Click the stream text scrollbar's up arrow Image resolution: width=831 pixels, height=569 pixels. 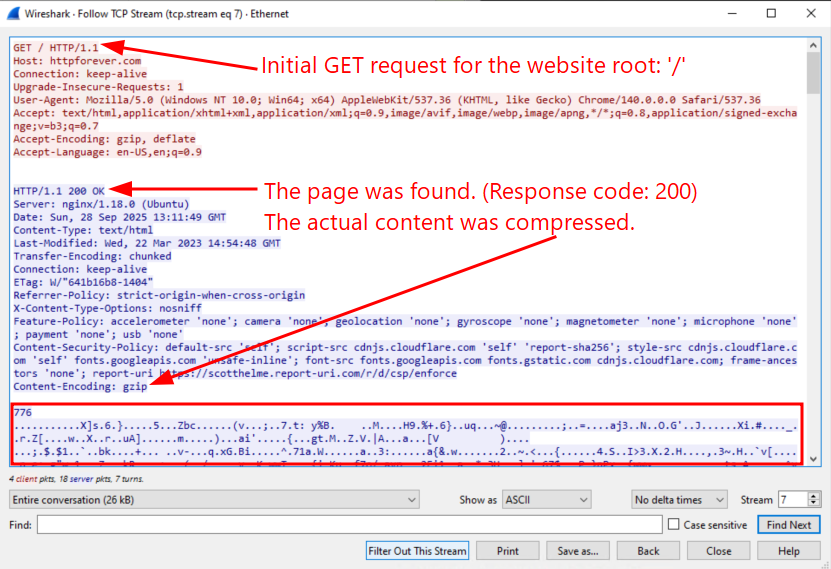coord(814,43)
